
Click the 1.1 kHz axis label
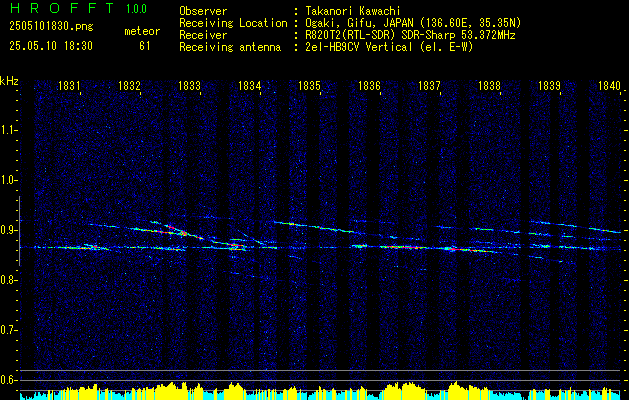coord(8,130)
